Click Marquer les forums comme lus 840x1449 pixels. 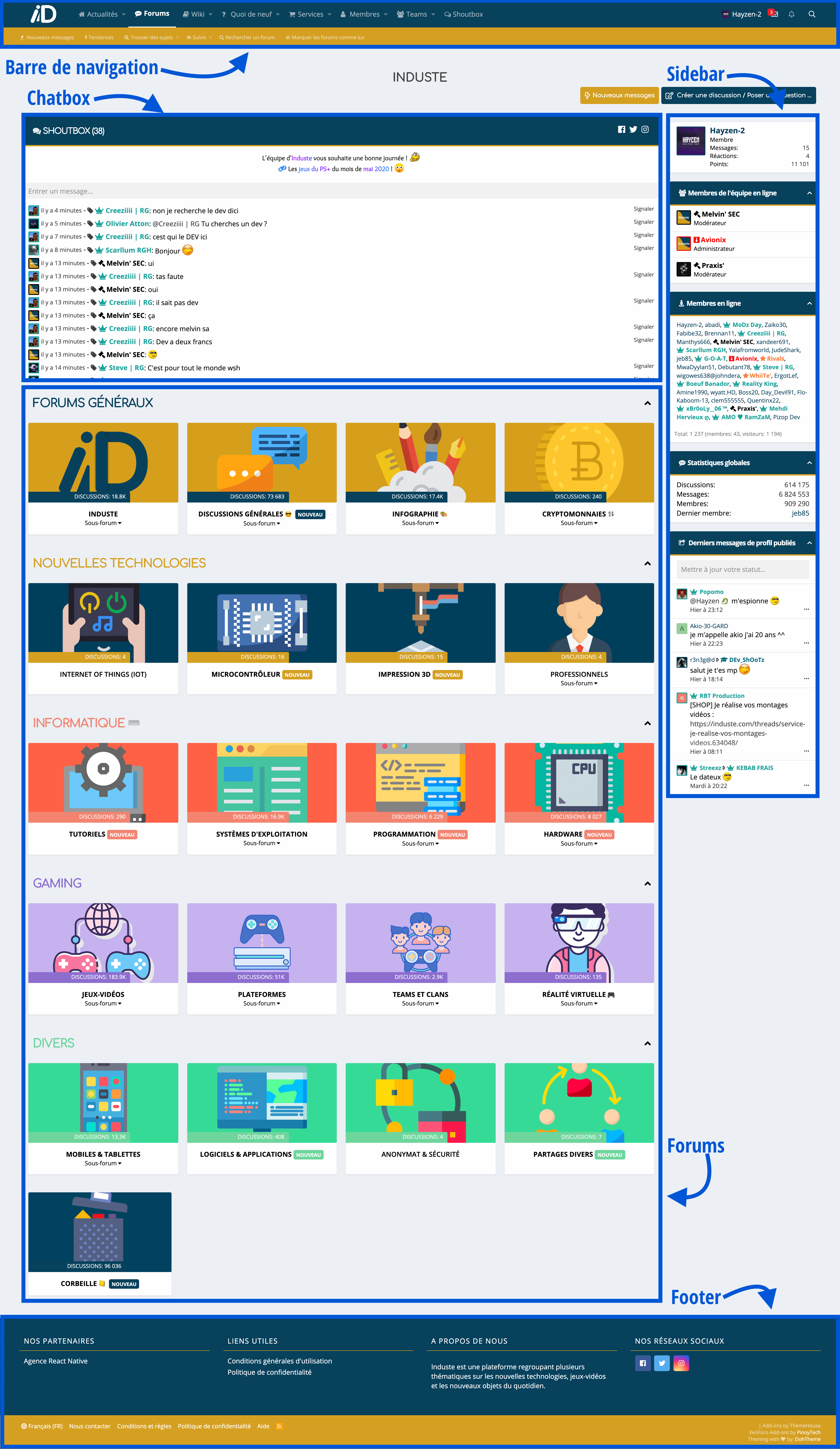pos(325,37)
